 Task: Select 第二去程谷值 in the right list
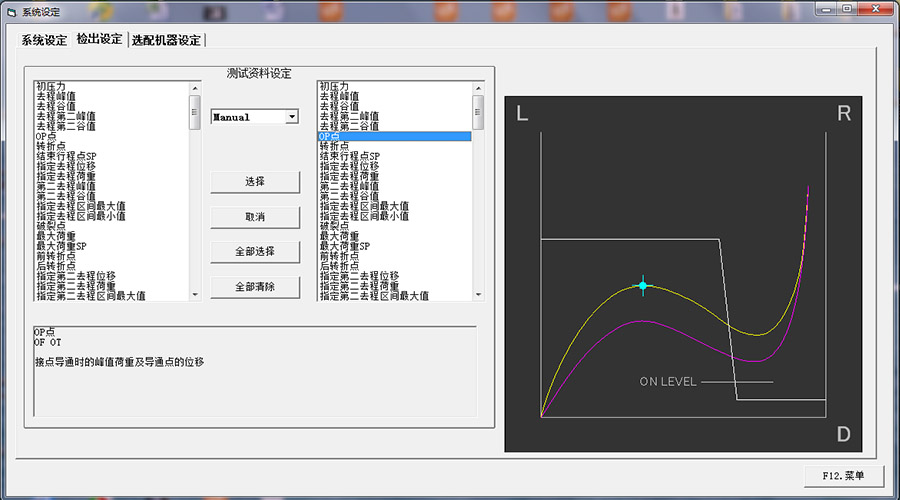(349, 196)
